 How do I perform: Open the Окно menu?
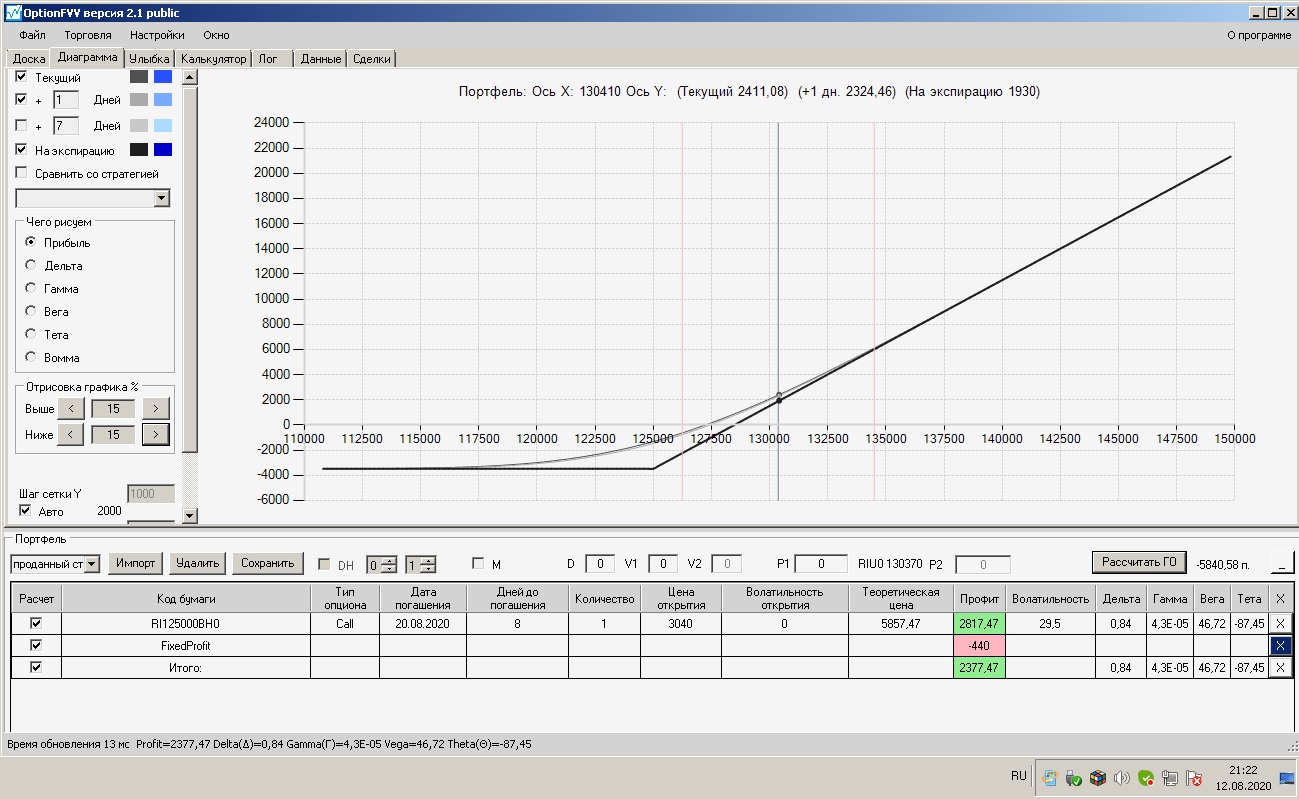pyautogui.click(x=216, y=35)
